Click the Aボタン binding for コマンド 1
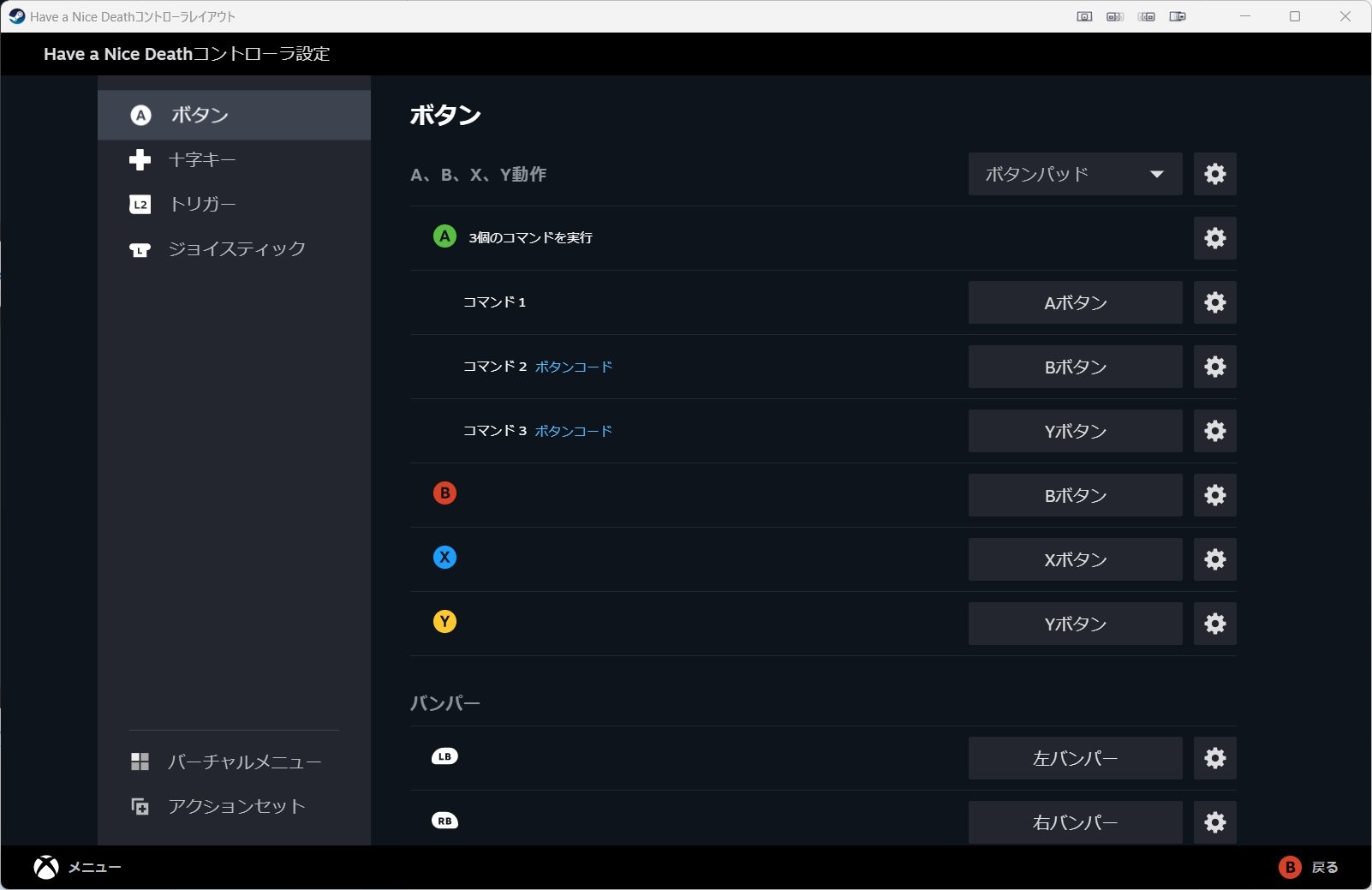Screen dimensions: 1372x890 point(1075,302)
